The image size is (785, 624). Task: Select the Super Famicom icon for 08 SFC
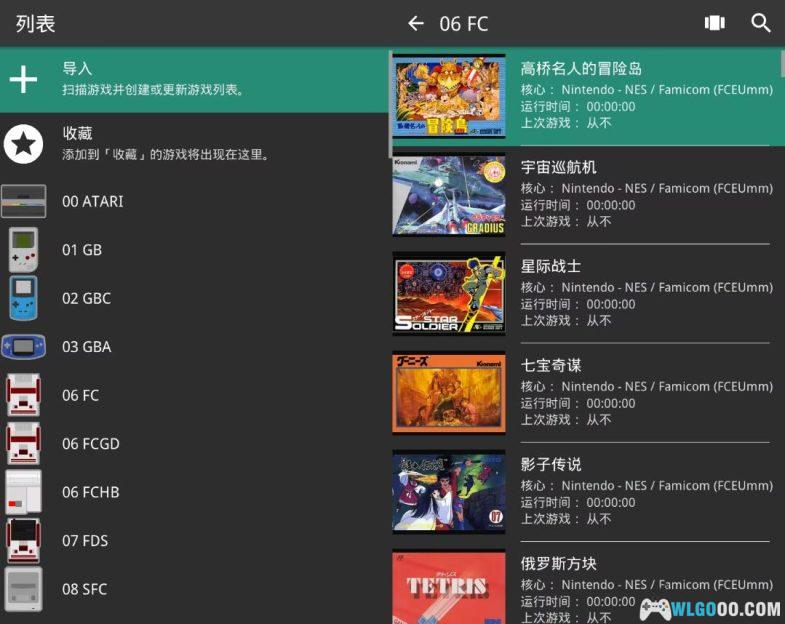(x=24, y=589)
